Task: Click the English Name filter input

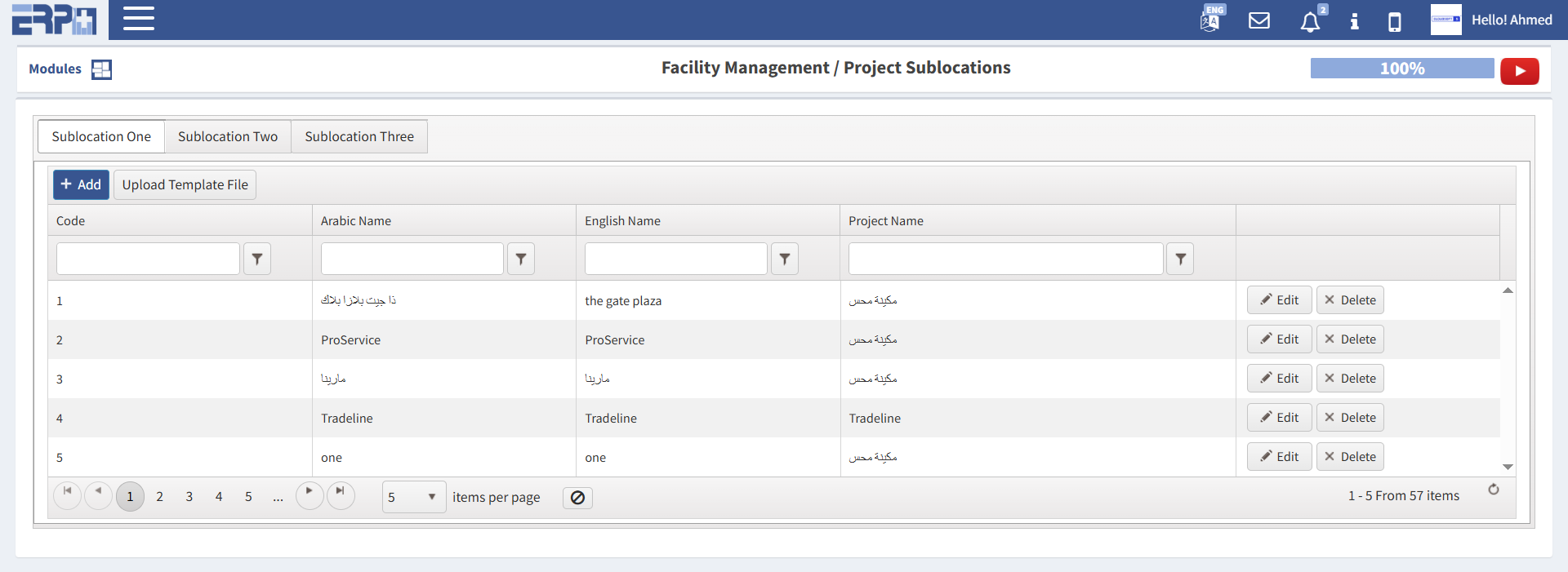Action: (675, 259)
